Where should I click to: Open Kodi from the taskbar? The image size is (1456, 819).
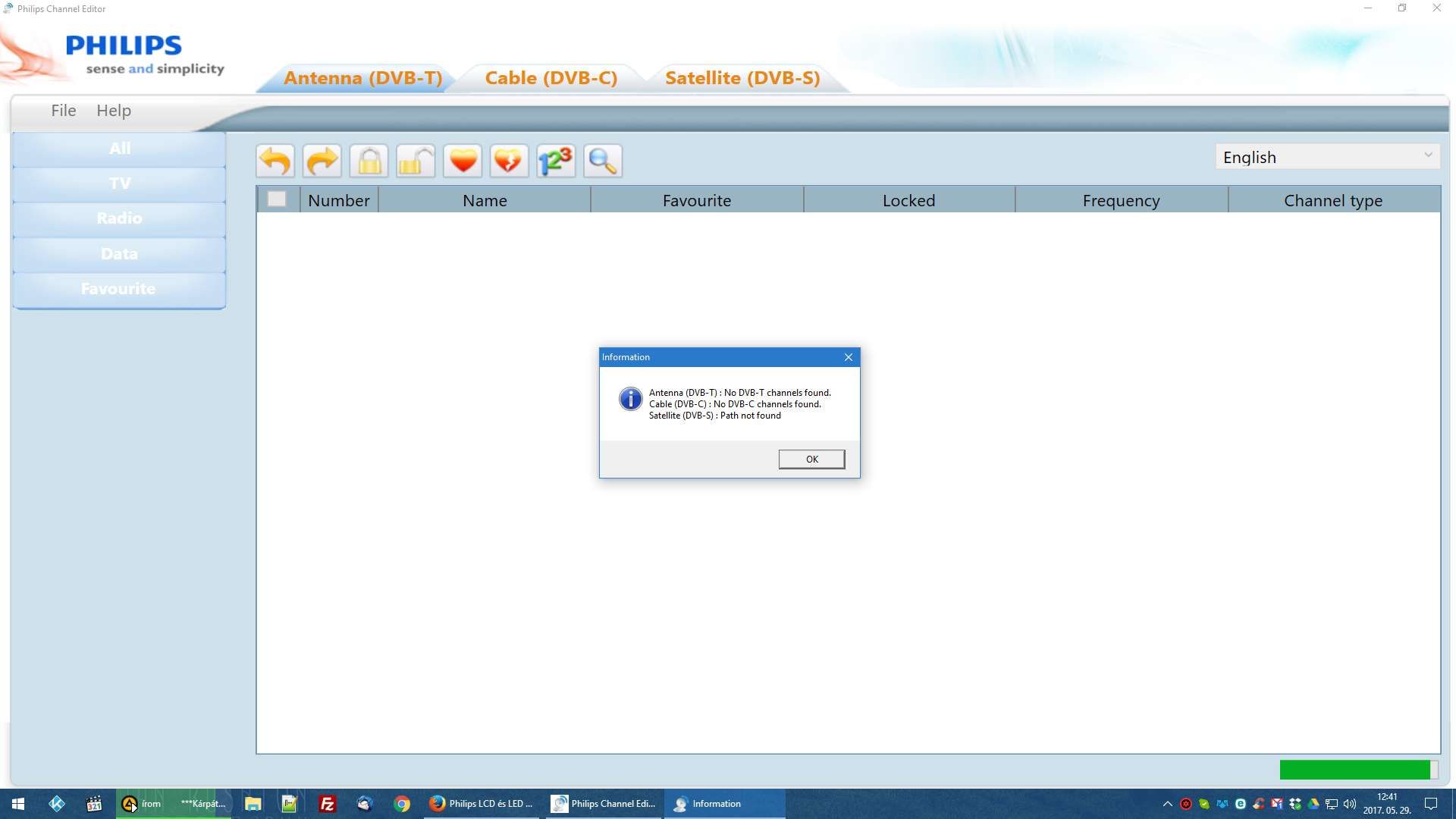(57, 804)
